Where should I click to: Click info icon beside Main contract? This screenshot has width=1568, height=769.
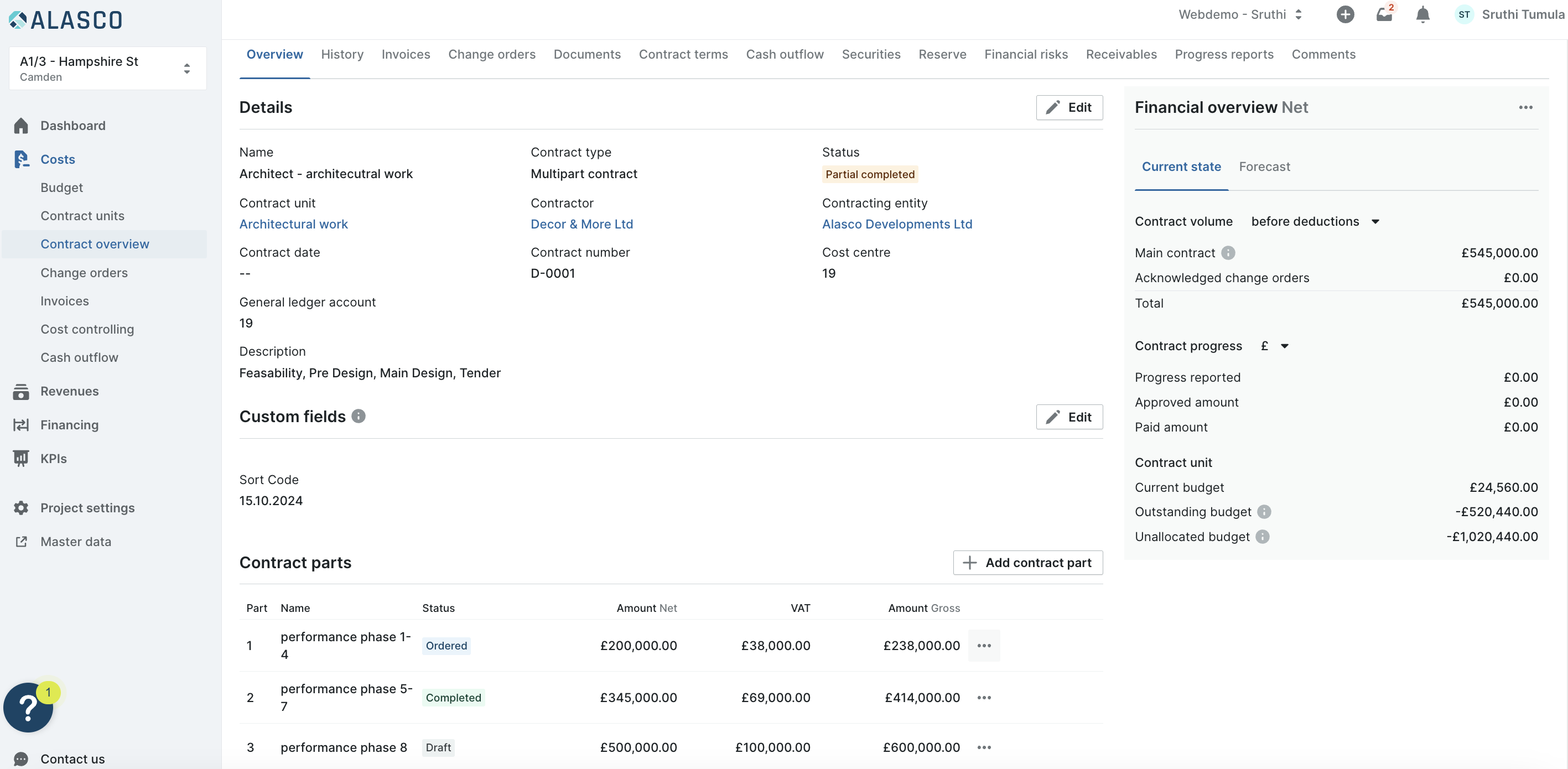pyautogui.click(x=1228, y=253)
